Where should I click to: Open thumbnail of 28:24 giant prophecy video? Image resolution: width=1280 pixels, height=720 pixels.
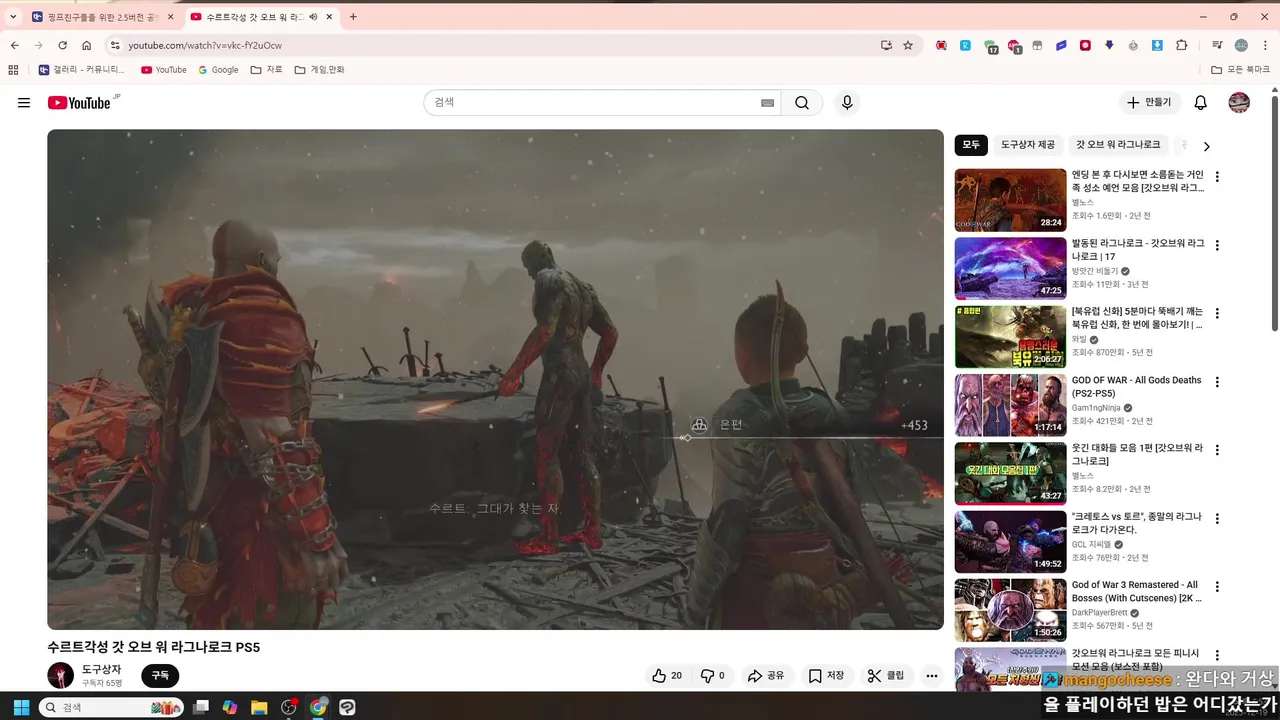1010,200
